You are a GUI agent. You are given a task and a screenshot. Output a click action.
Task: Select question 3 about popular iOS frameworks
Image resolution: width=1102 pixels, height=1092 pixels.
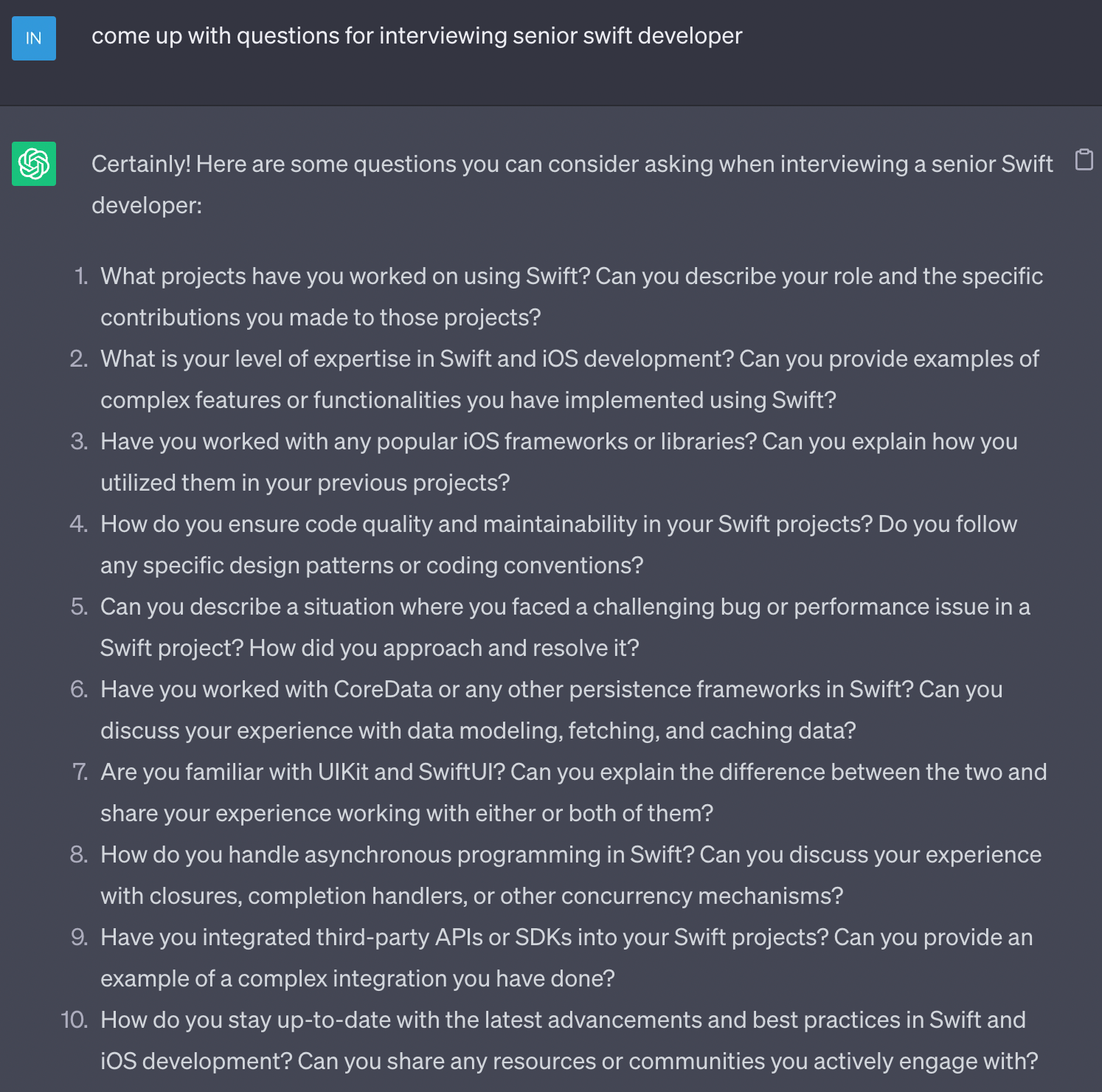tap(559, 462)
